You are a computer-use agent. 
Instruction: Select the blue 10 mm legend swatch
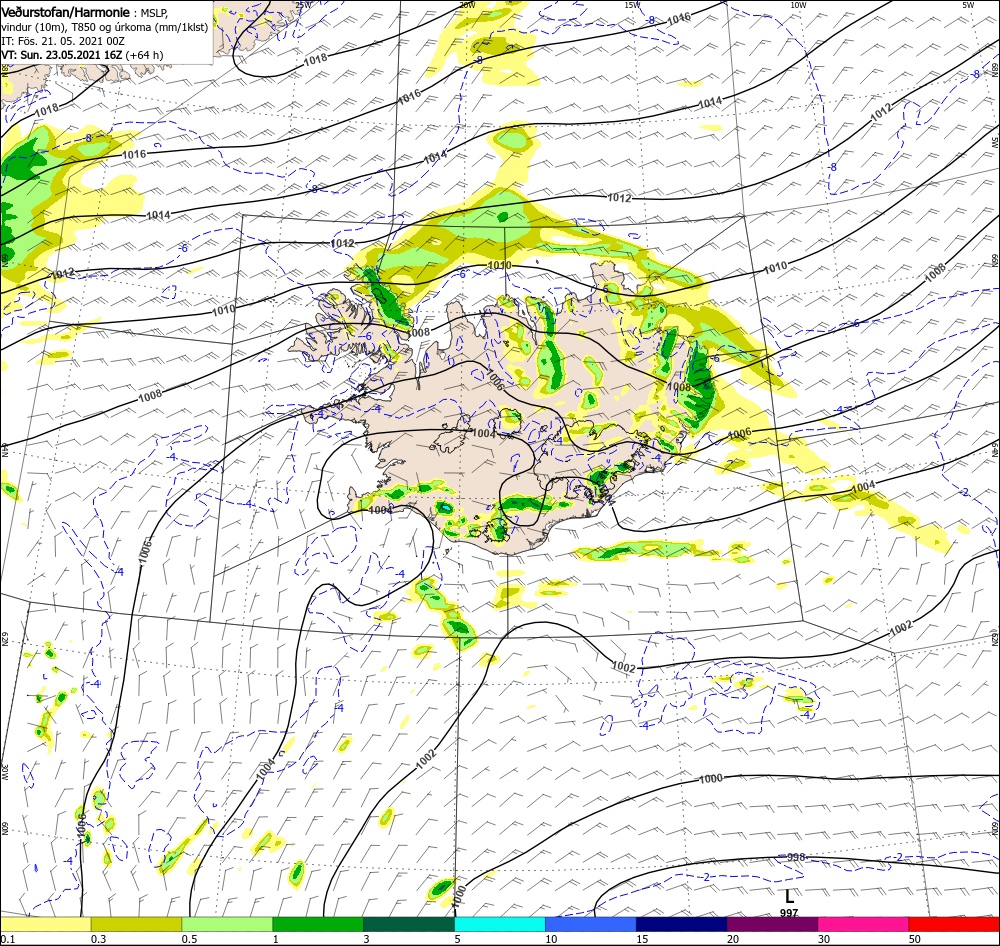[591, 925]
